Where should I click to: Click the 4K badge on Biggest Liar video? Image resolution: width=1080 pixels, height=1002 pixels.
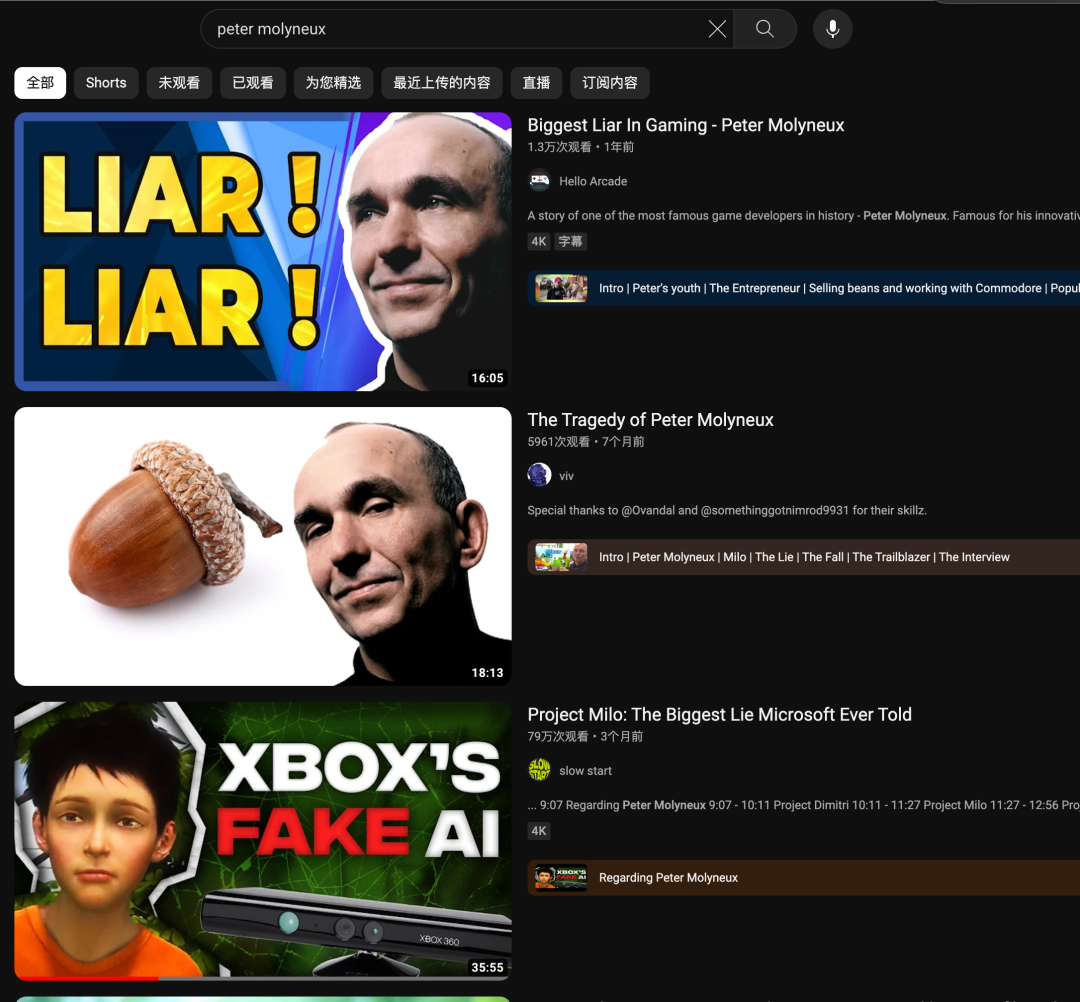point(539,242)
